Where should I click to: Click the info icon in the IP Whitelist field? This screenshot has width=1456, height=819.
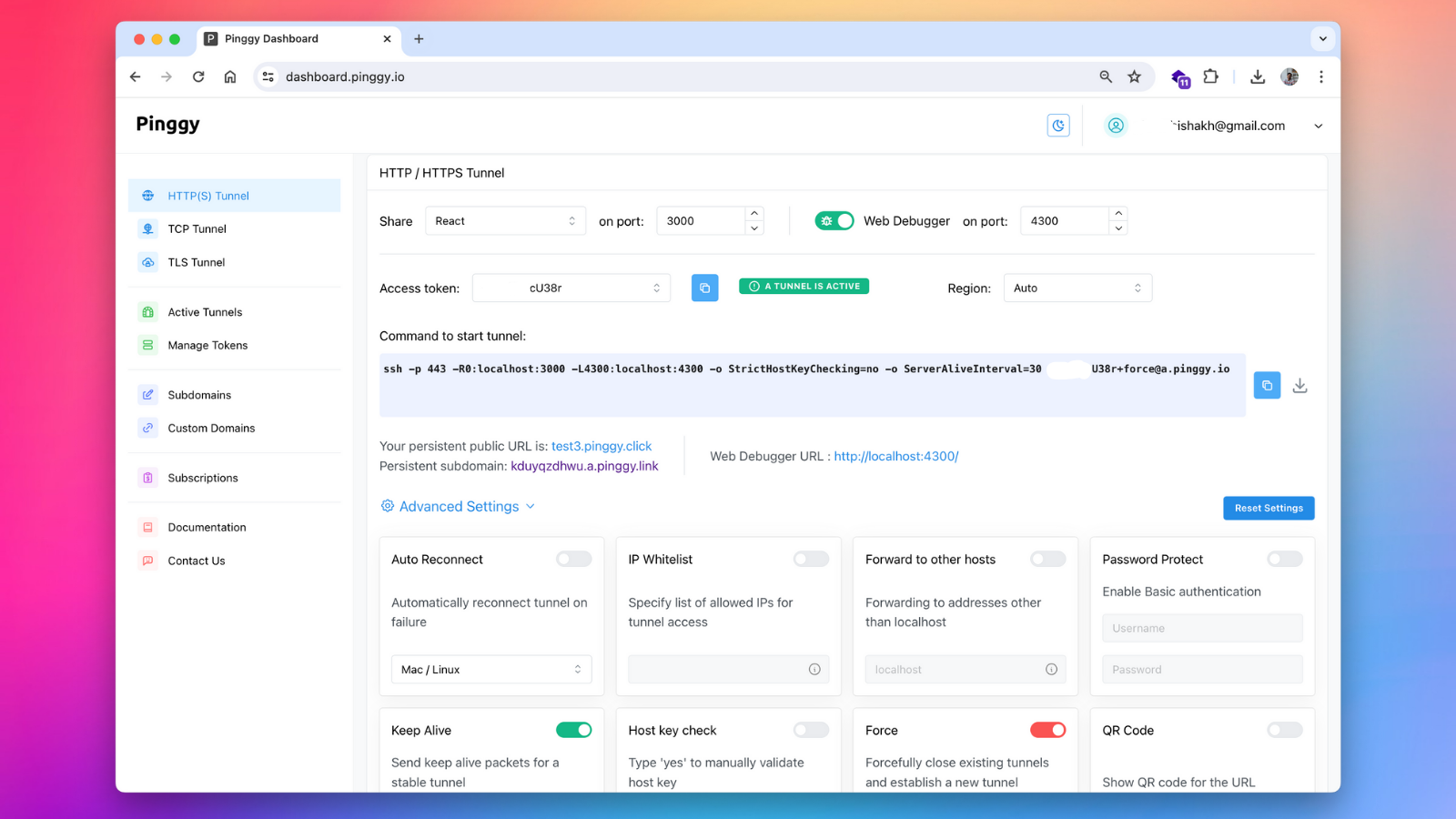pos(814,670)
